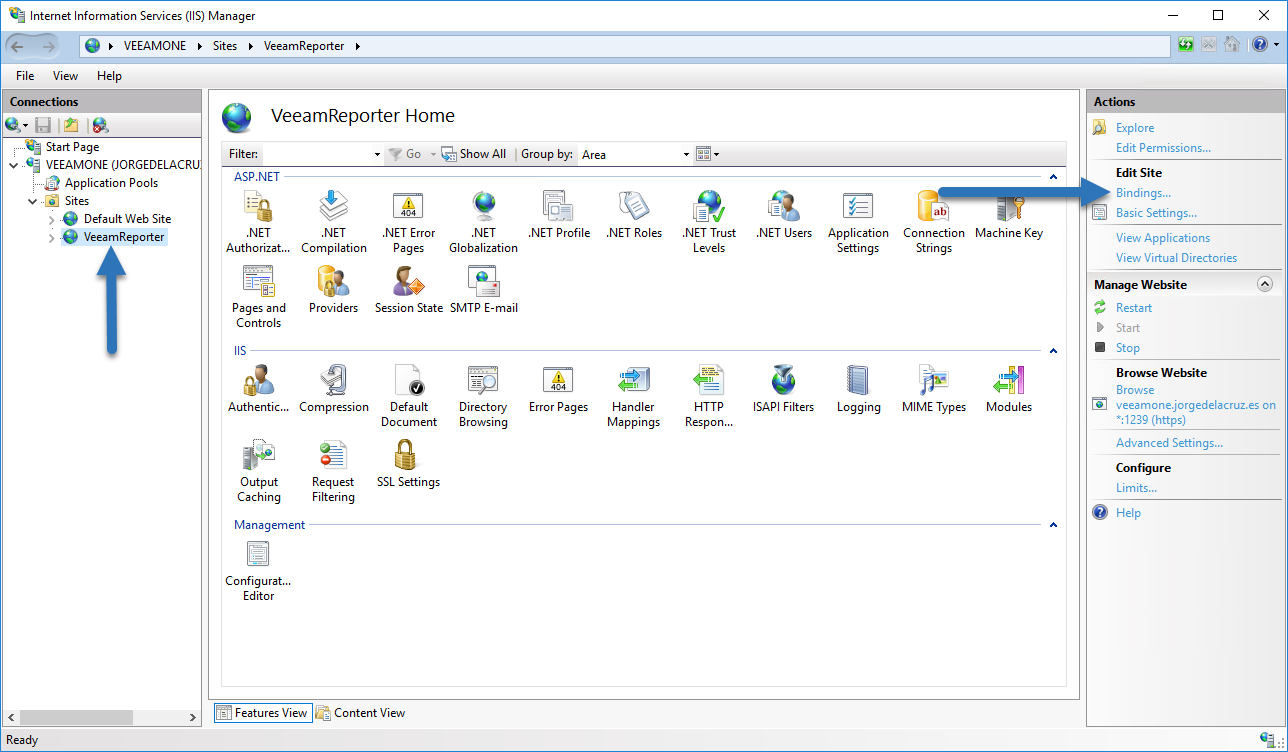Viewport: 1288px width, 752px height.
Task: Collapse the Sites tree node
Action: pos(33,201)
